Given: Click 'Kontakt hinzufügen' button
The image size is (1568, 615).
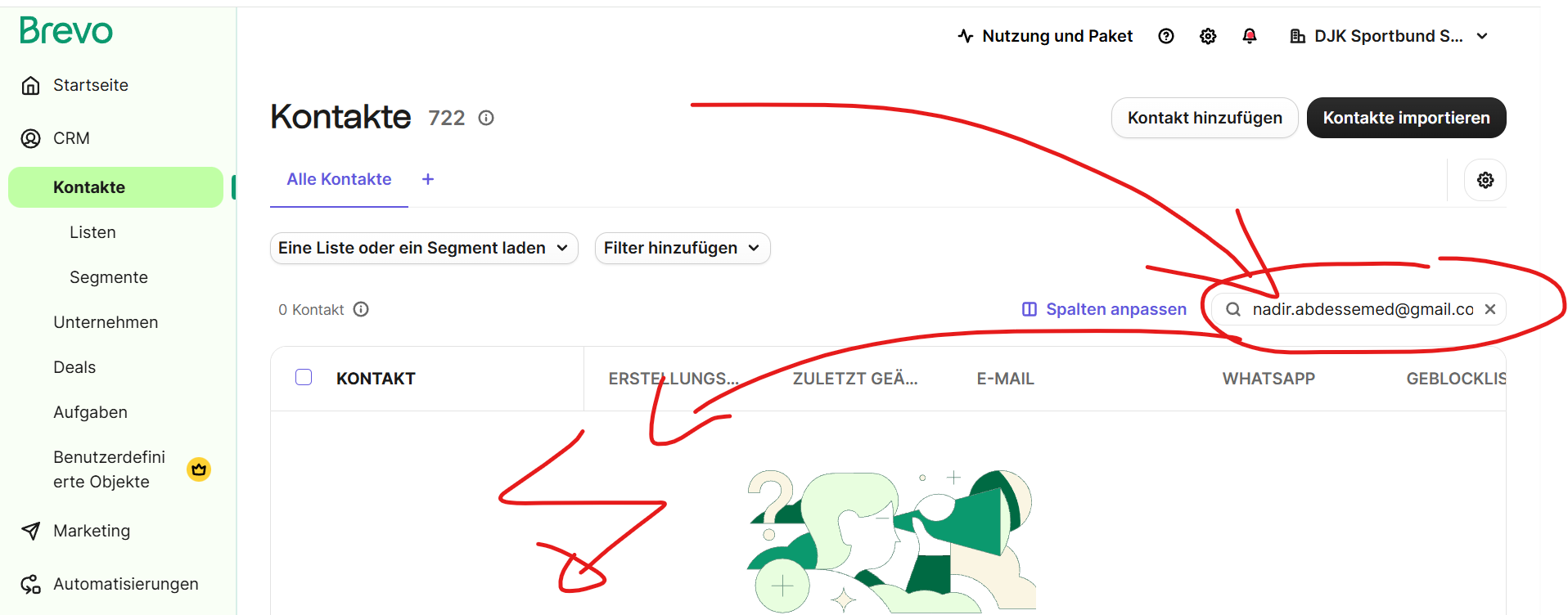Looking at the screenshot, I should 1204,118.
